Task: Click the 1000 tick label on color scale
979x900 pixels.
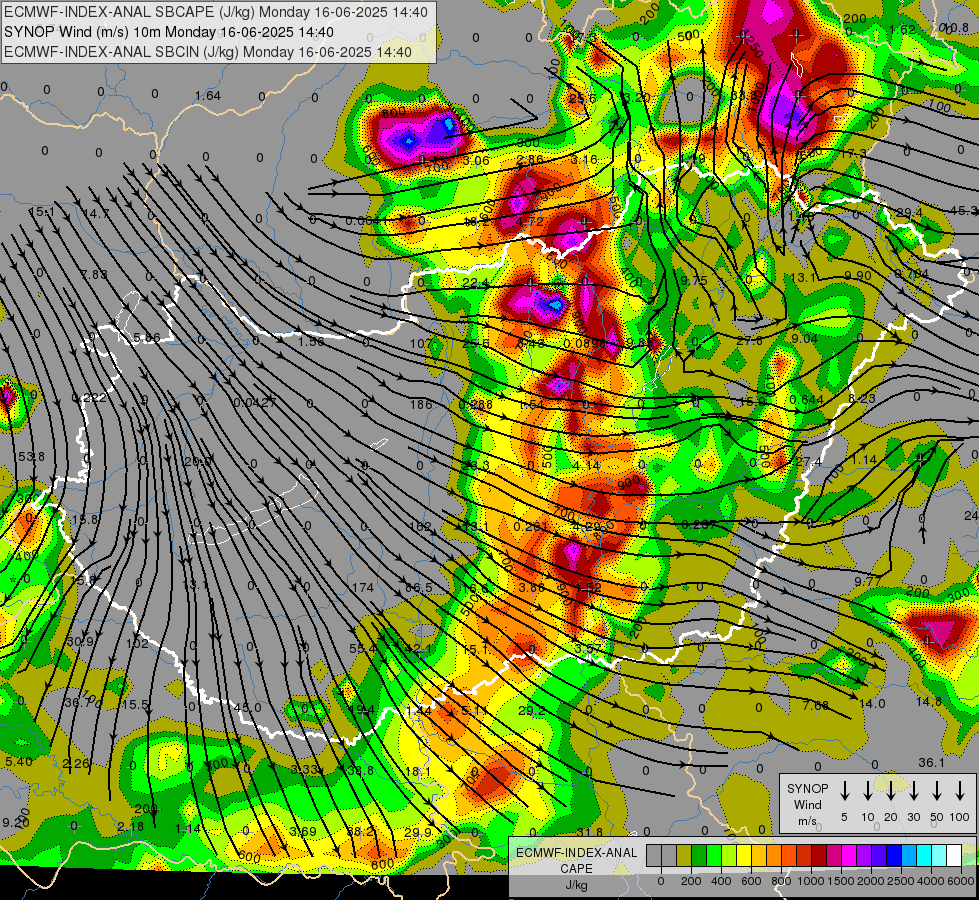Action: (811, 881)
